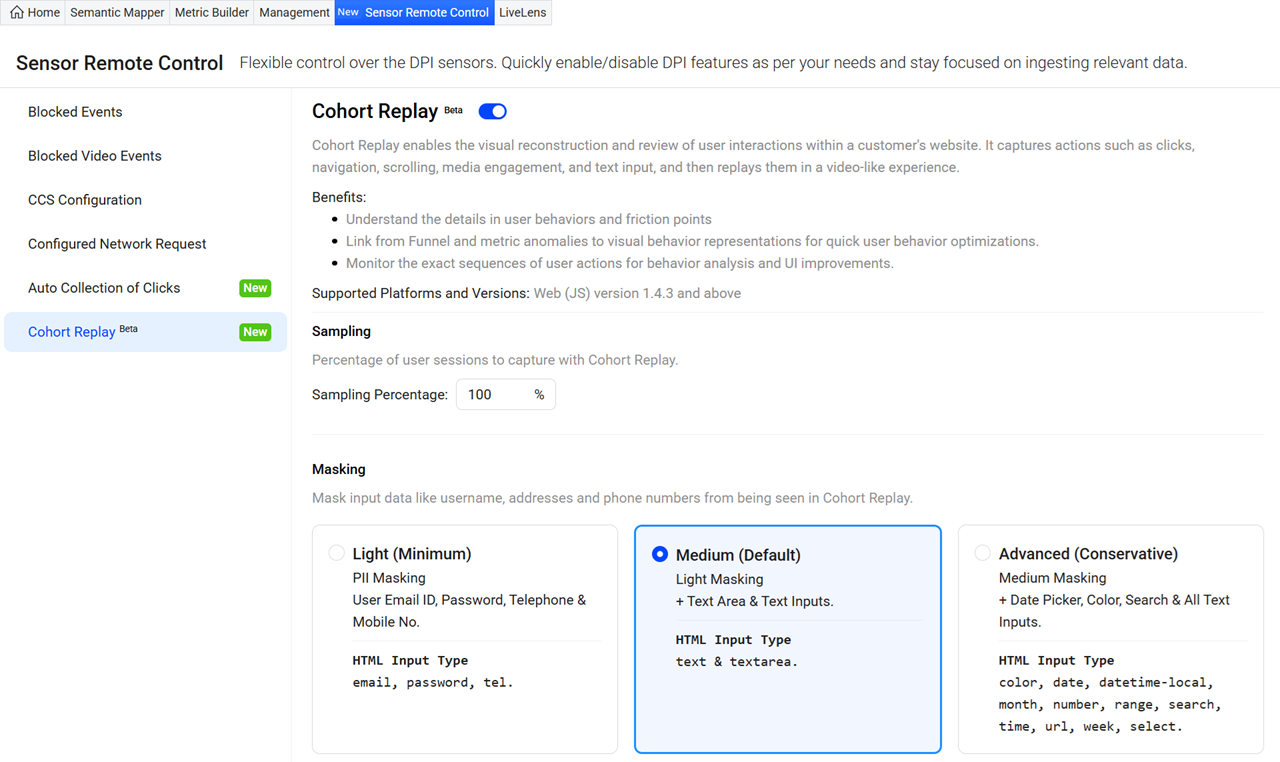Select Cohort Replay in the sidebar
The height and width of the screenshot is (762, 1280).
72,332
